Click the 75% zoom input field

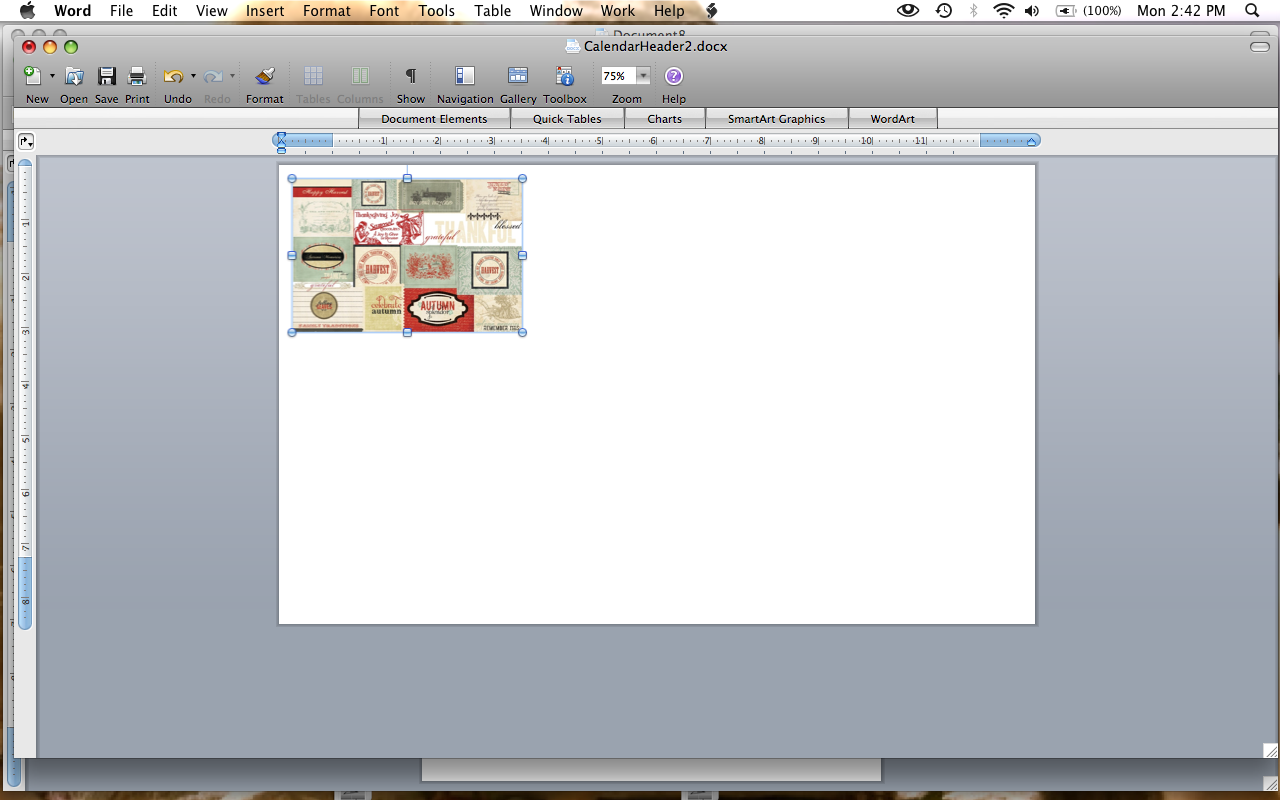(x=618, y=76)
